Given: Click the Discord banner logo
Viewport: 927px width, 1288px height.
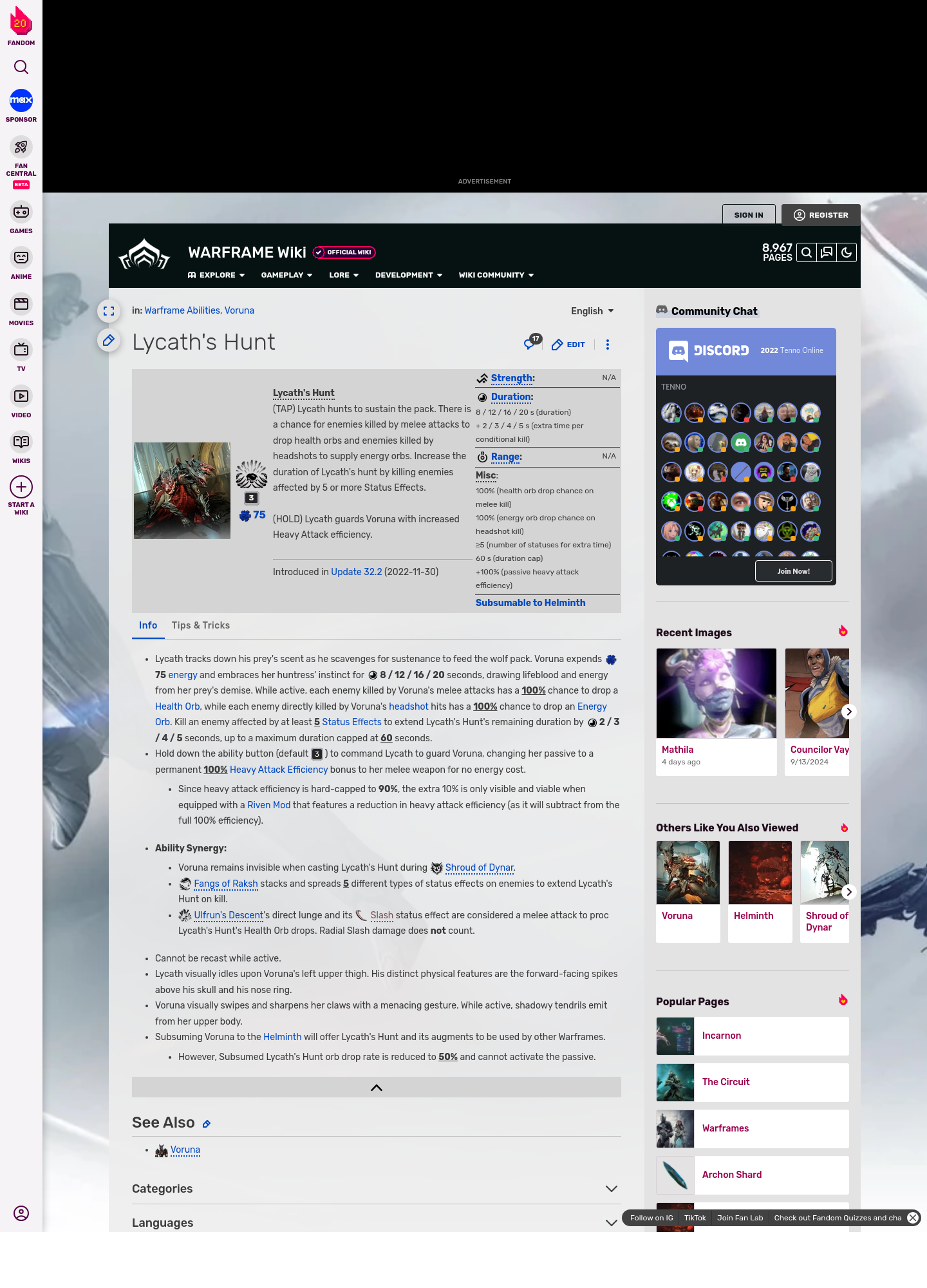Looking at the screenshot, I should pyautogui.click(x=708, y=351).
